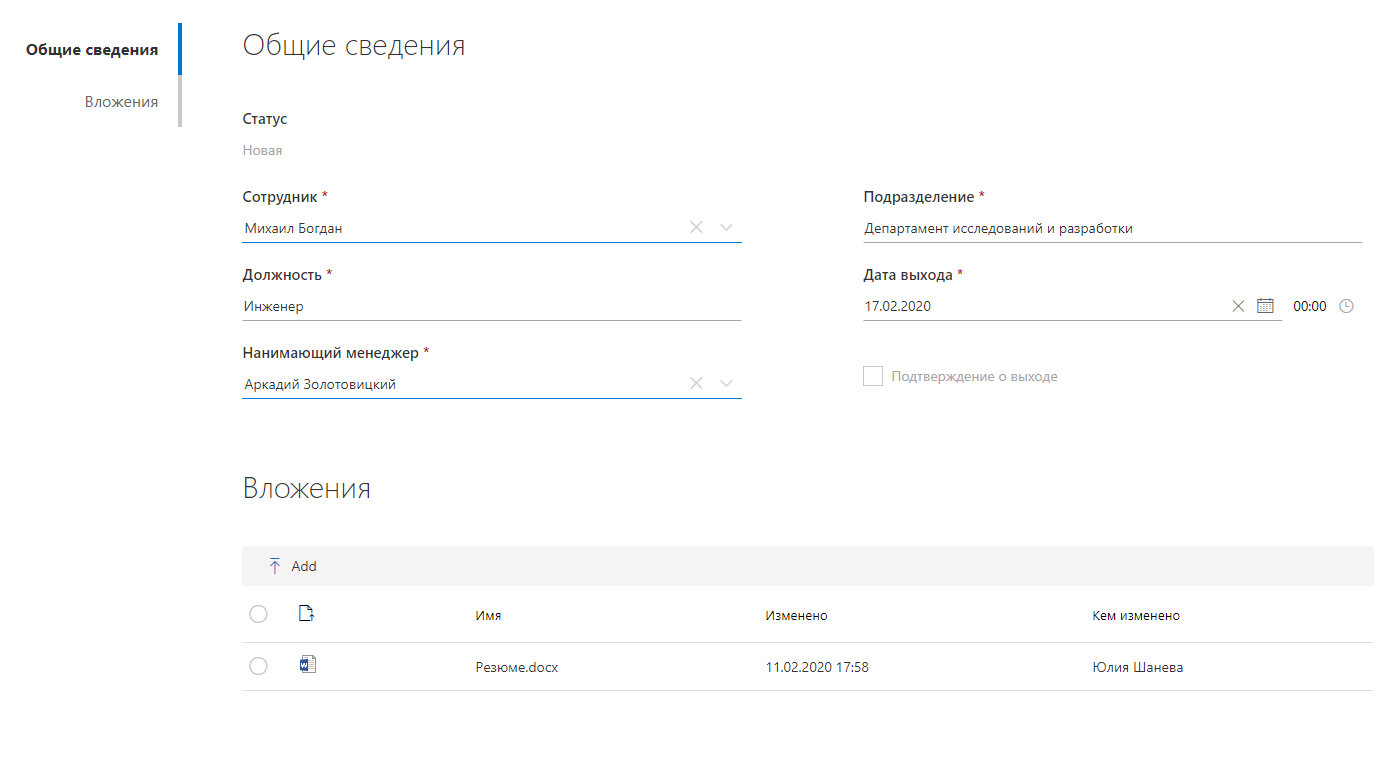1377x759 pixels.
Task: Switch to the Вложения section in sidebar
Action: coord(121,101)
